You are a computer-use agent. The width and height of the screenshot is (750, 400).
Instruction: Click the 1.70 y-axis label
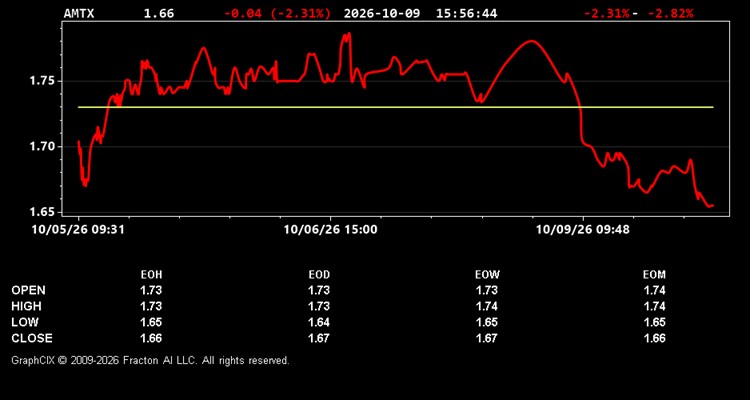point(42,146)
